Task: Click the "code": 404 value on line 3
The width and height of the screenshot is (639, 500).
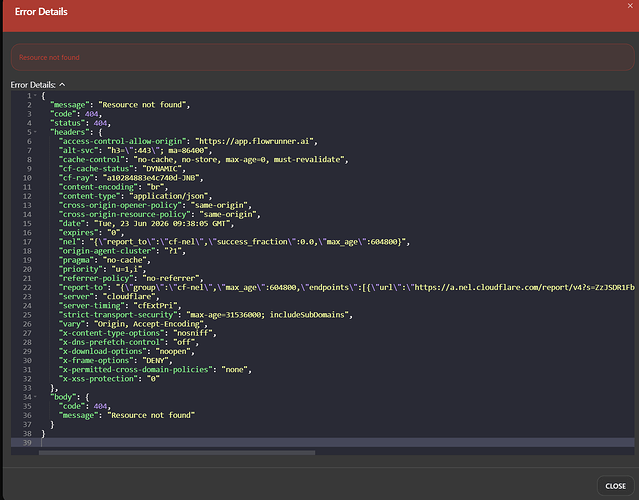Action: (92, 114)
